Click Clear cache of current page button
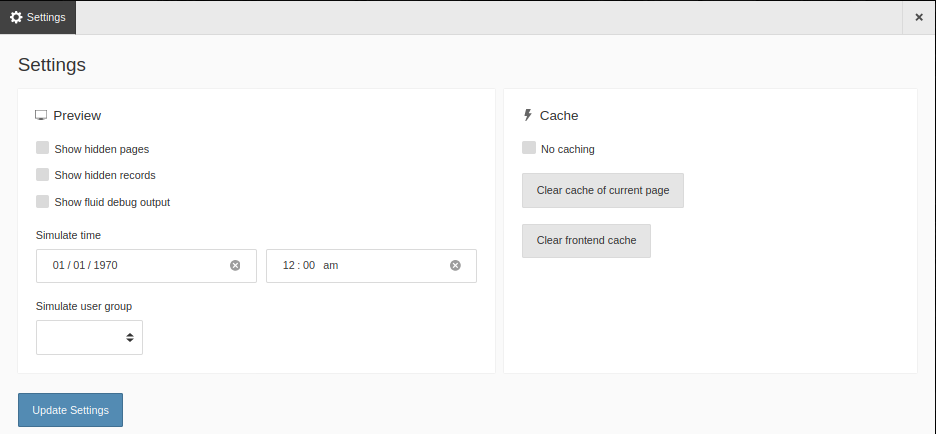 click(603, 190)
